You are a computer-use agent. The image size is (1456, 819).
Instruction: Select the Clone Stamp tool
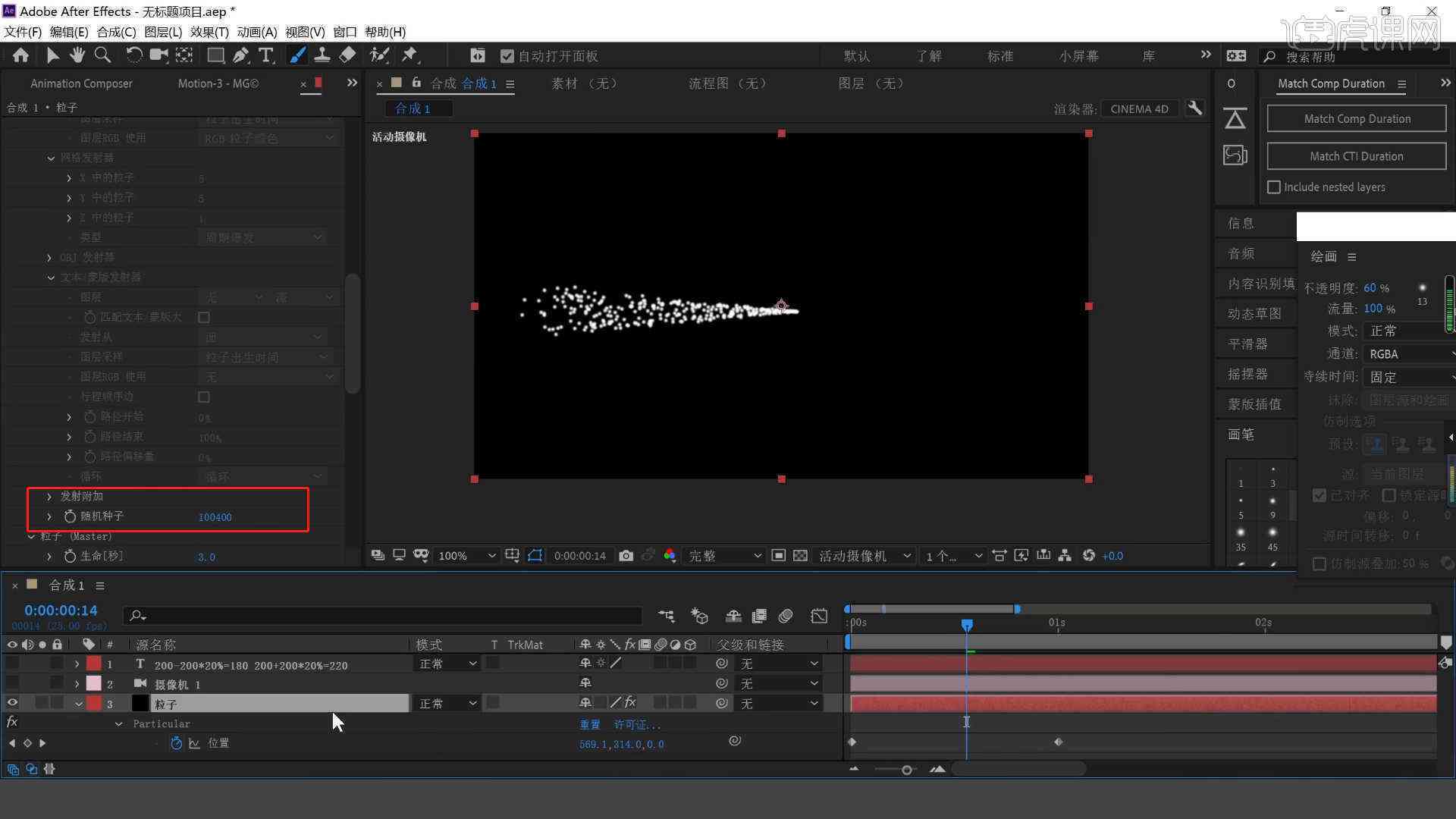click(322, 55)
